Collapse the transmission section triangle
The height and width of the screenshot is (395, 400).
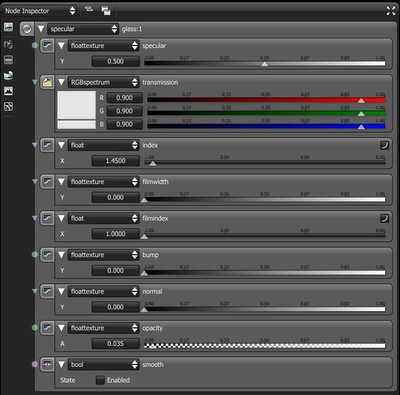[61, 82]
